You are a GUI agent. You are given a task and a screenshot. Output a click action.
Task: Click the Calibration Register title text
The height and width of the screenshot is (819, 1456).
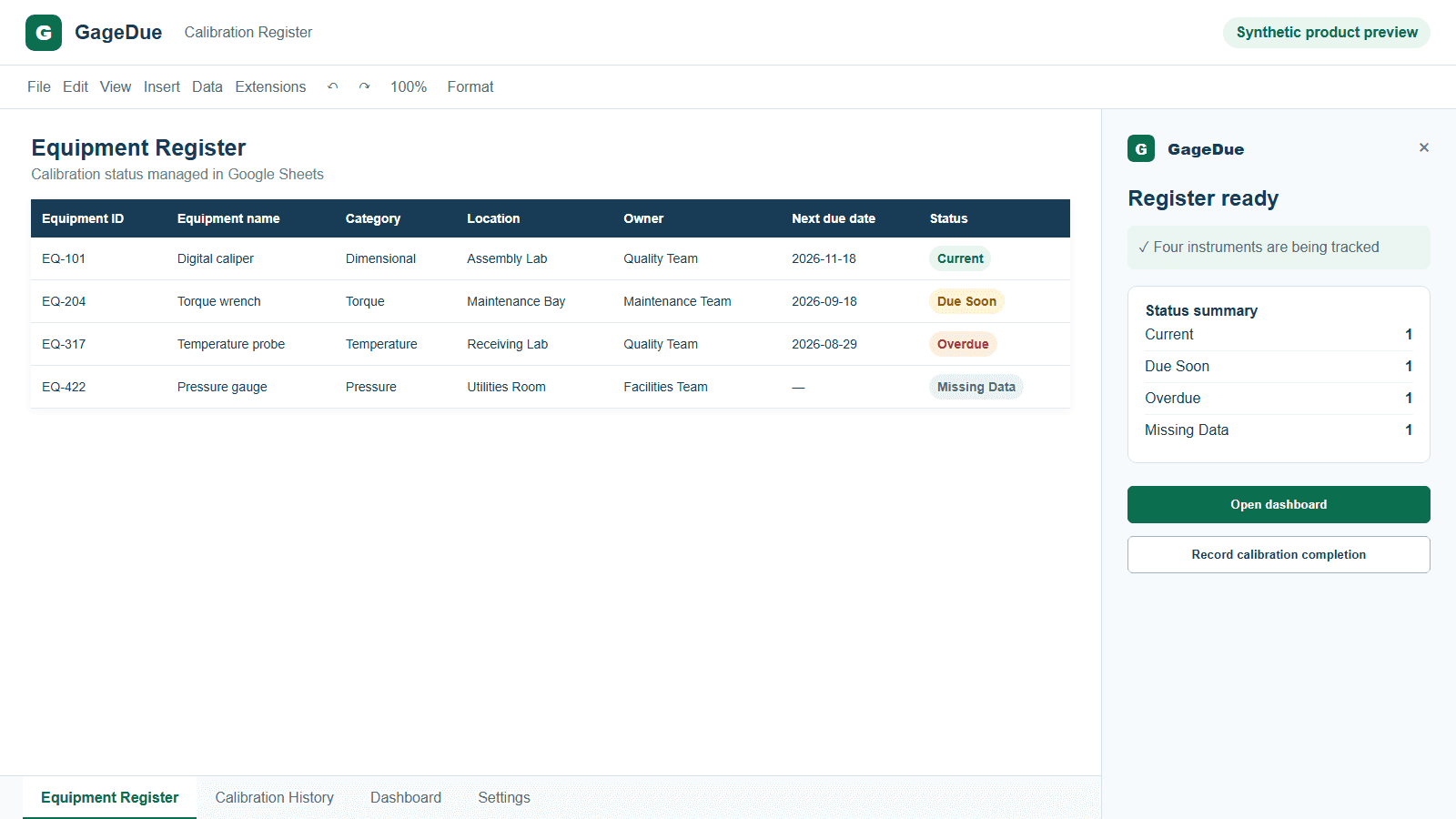point(248,33)
